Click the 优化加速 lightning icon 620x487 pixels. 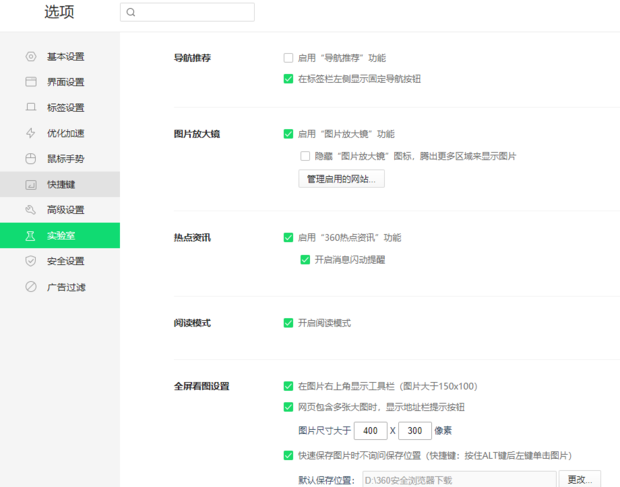31,133
